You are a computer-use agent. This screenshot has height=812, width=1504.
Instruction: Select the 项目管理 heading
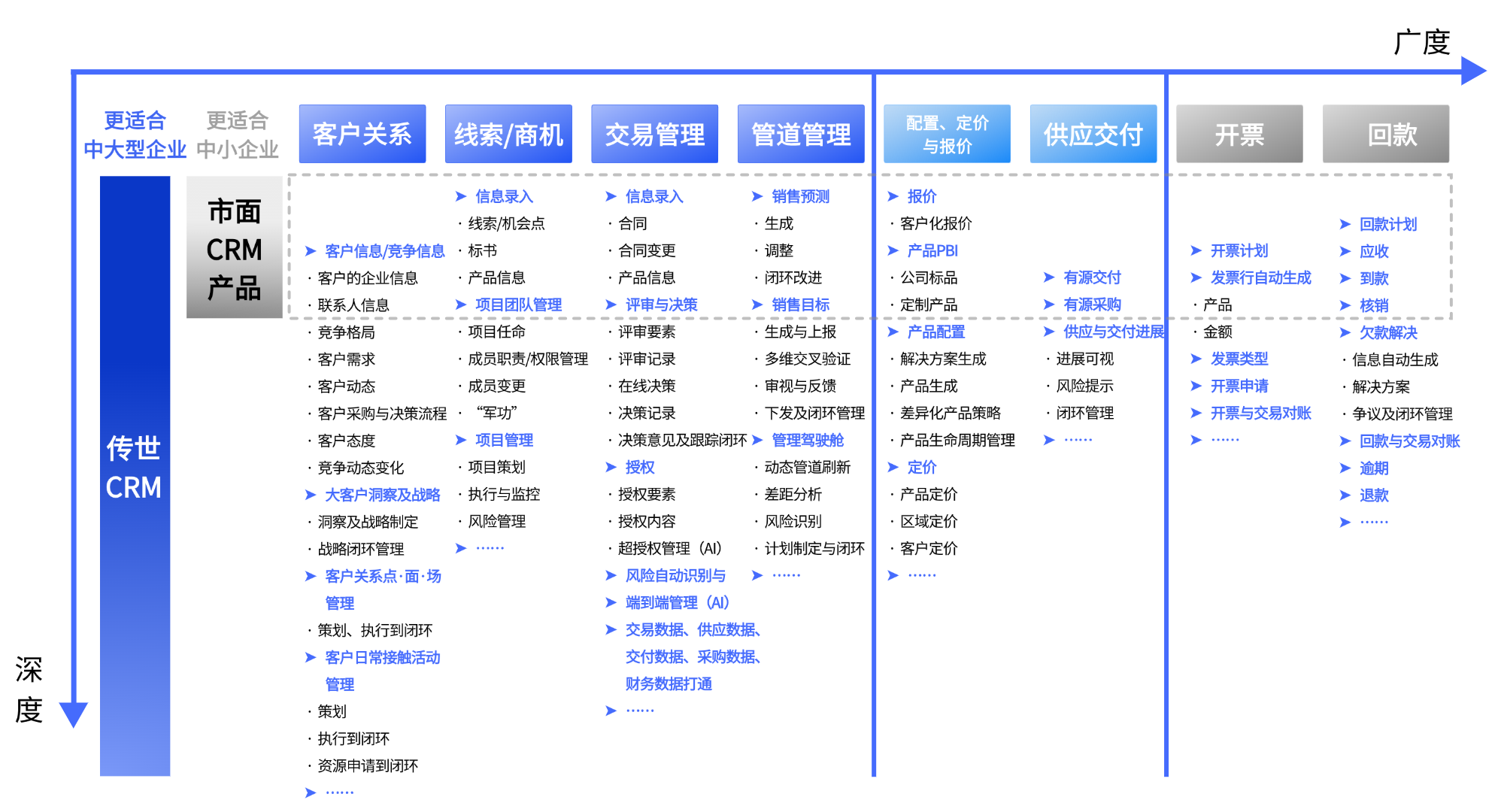tap(504, 440)
